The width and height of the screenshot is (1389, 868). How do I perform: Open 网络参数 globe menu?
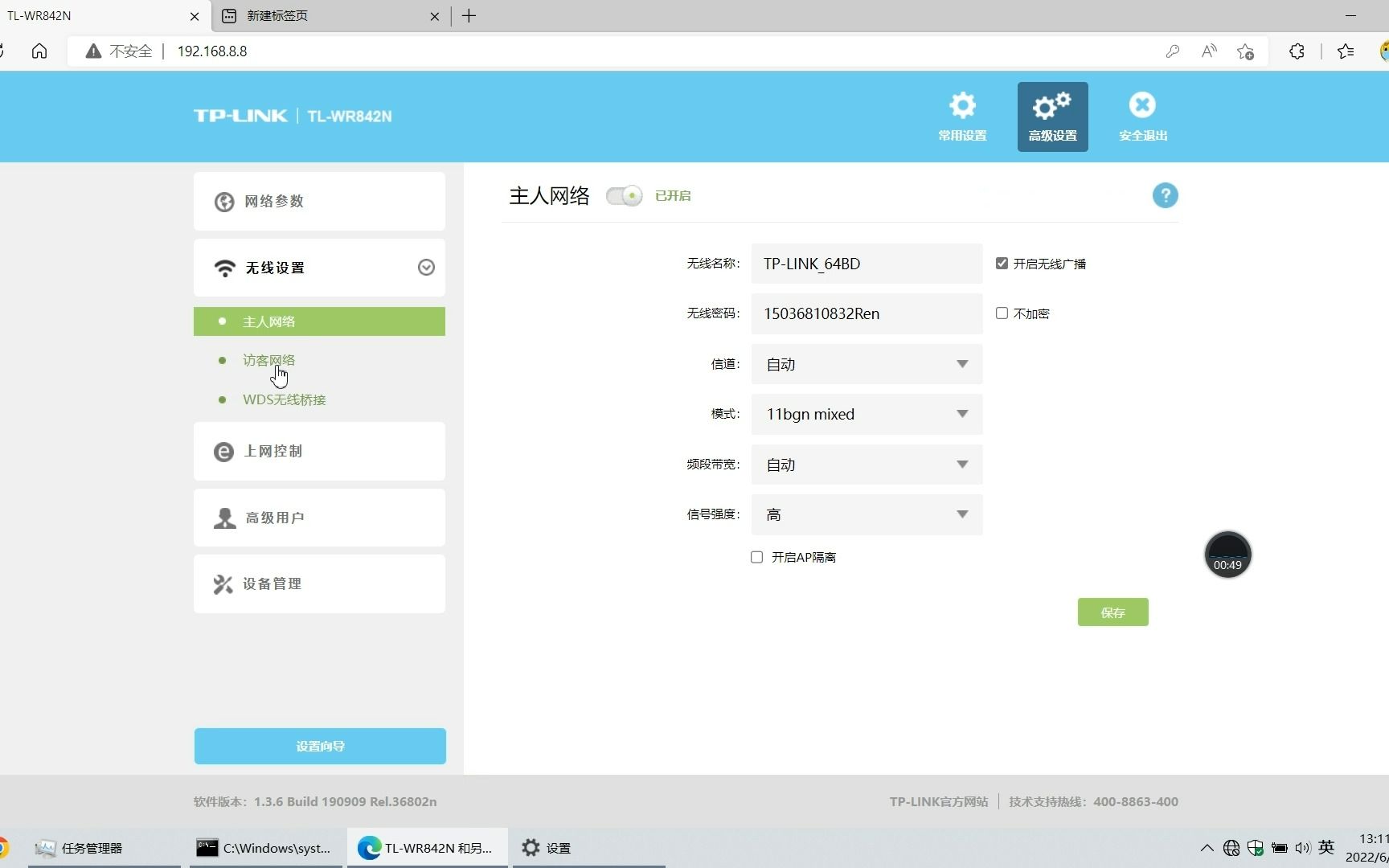coord(319,201)
